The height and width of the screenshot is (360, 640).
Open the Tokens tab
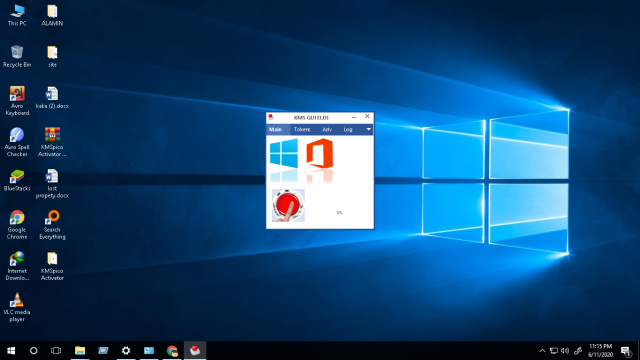pyautogui.click(x=302, y=129)
